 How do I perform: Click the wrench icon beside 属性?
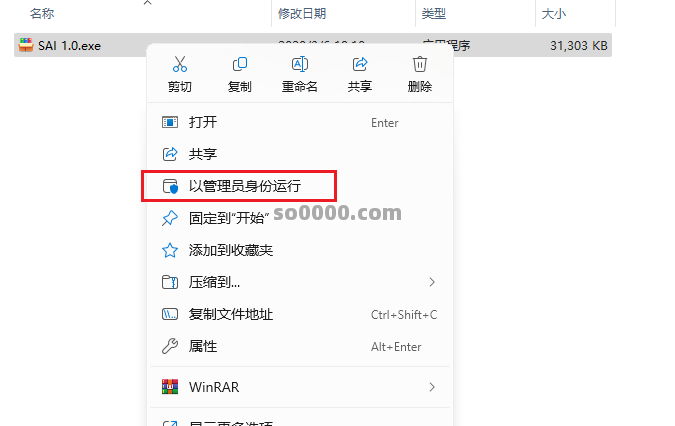click(170, 346)
